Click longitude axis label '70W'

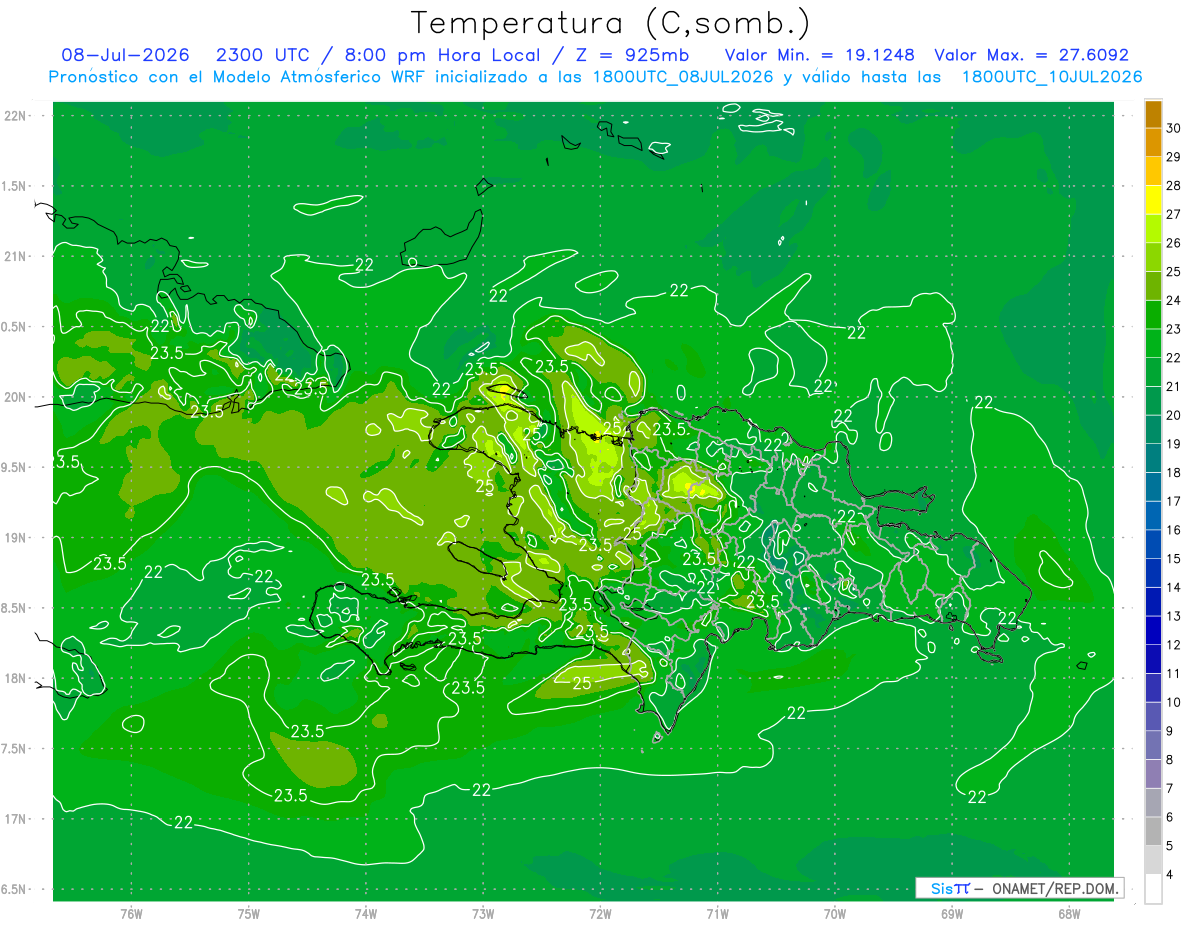(x=835, y=914)
